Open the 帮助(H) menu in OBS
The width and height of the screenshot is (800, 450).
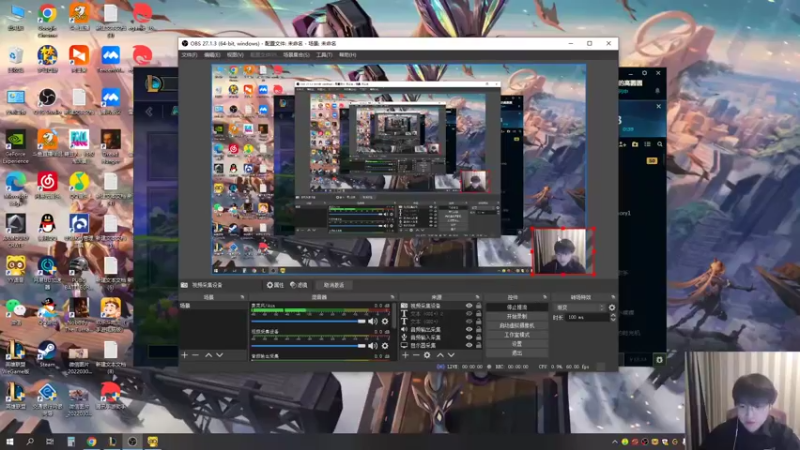tap(347, 55)
